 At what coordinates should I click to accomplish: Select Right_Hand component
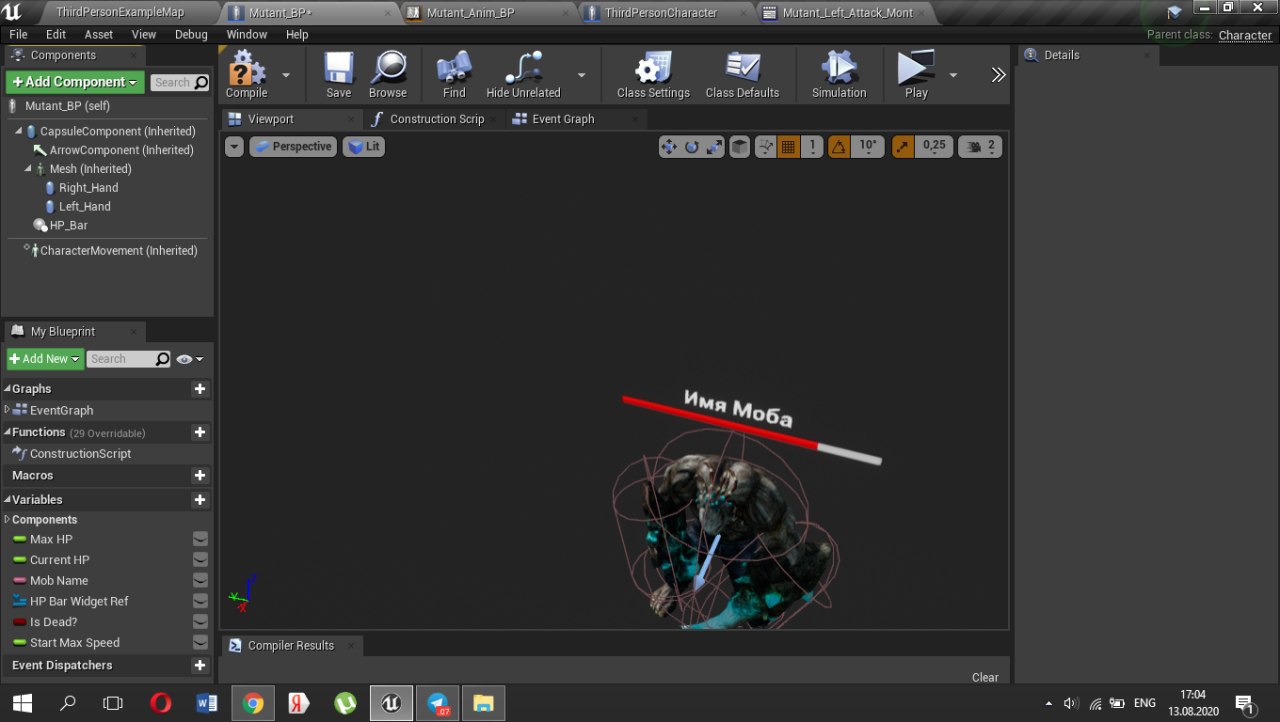[x=88, y=188]
